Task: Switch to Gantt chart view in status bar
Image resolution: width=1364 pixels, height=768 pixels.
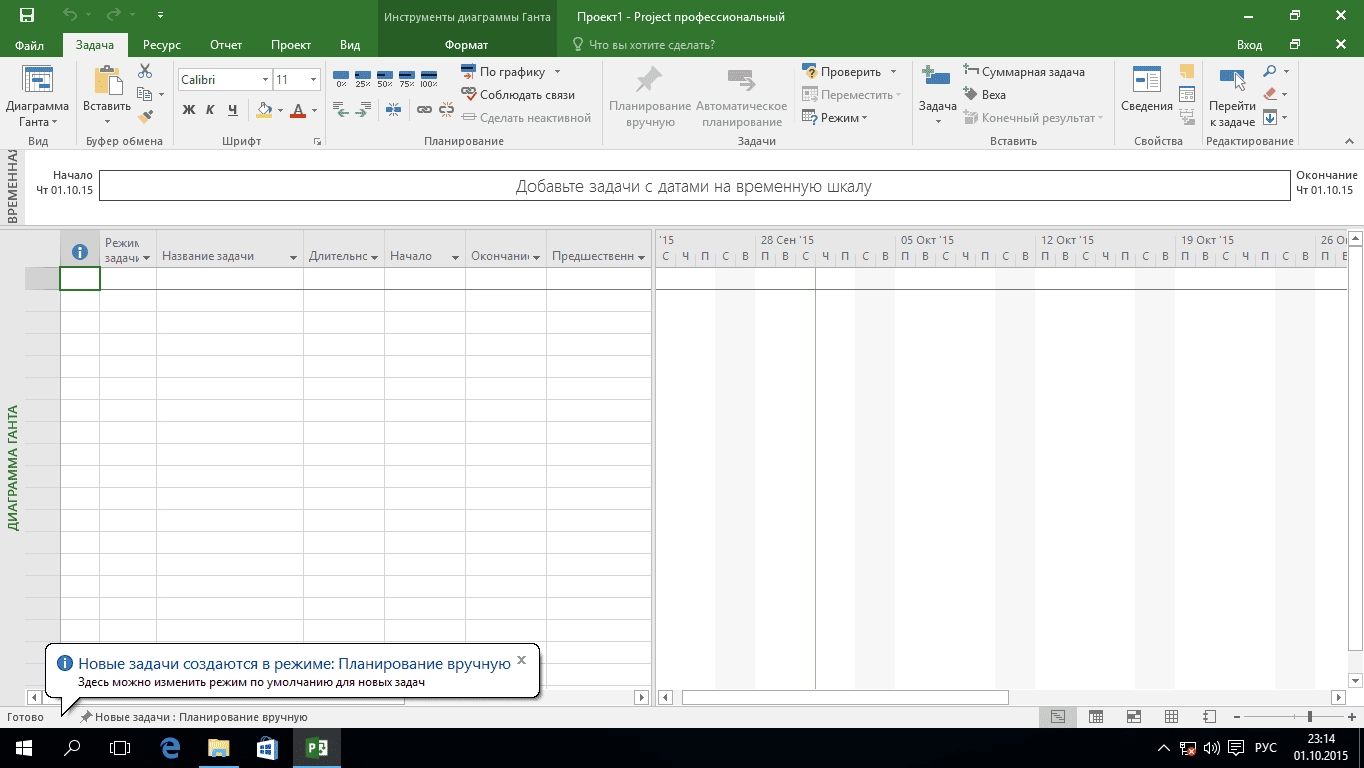Action: click(x=1058, y=717)
